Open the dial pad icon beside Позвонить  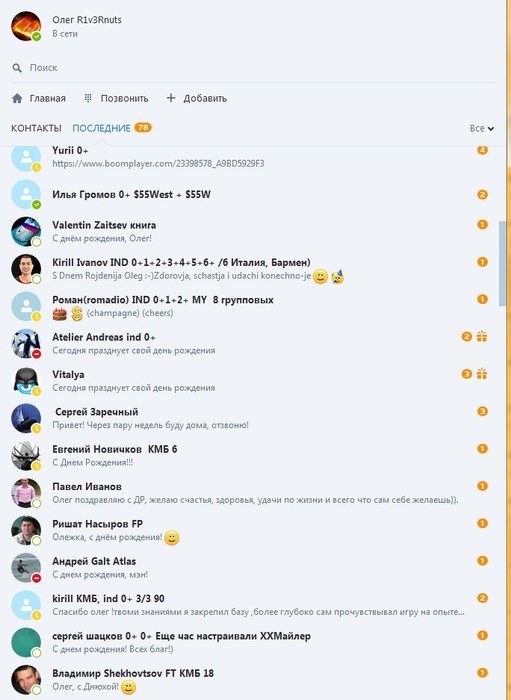click(x=88, y=98)
